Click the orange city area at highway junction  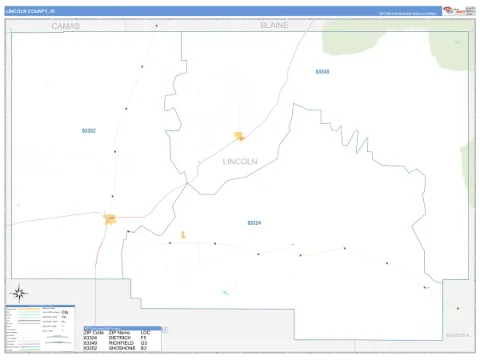click(x=110, y=219)
